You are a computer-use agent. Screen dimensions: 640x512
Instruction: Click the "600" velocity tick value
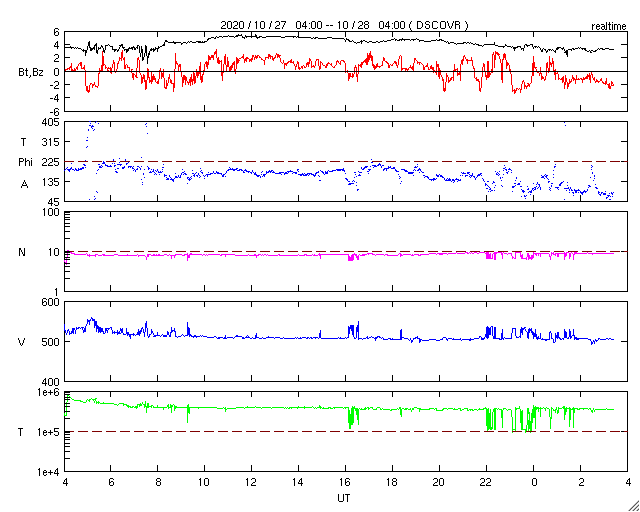[x=52, y=302]
